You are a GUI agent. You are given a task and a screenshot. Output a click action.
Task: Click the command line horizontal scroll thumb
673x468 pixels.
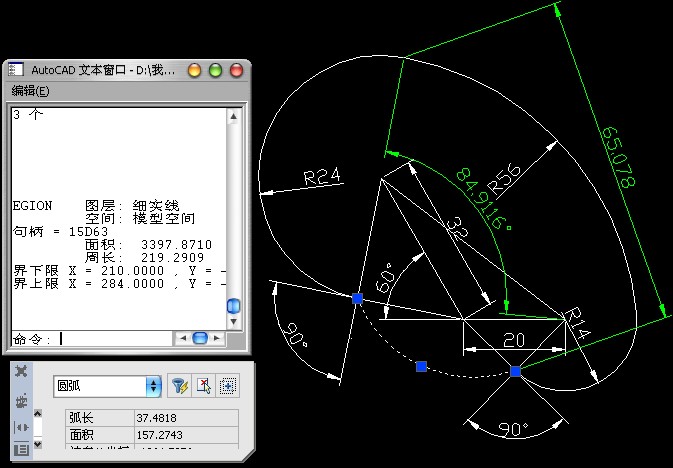(x=200, y=338)
